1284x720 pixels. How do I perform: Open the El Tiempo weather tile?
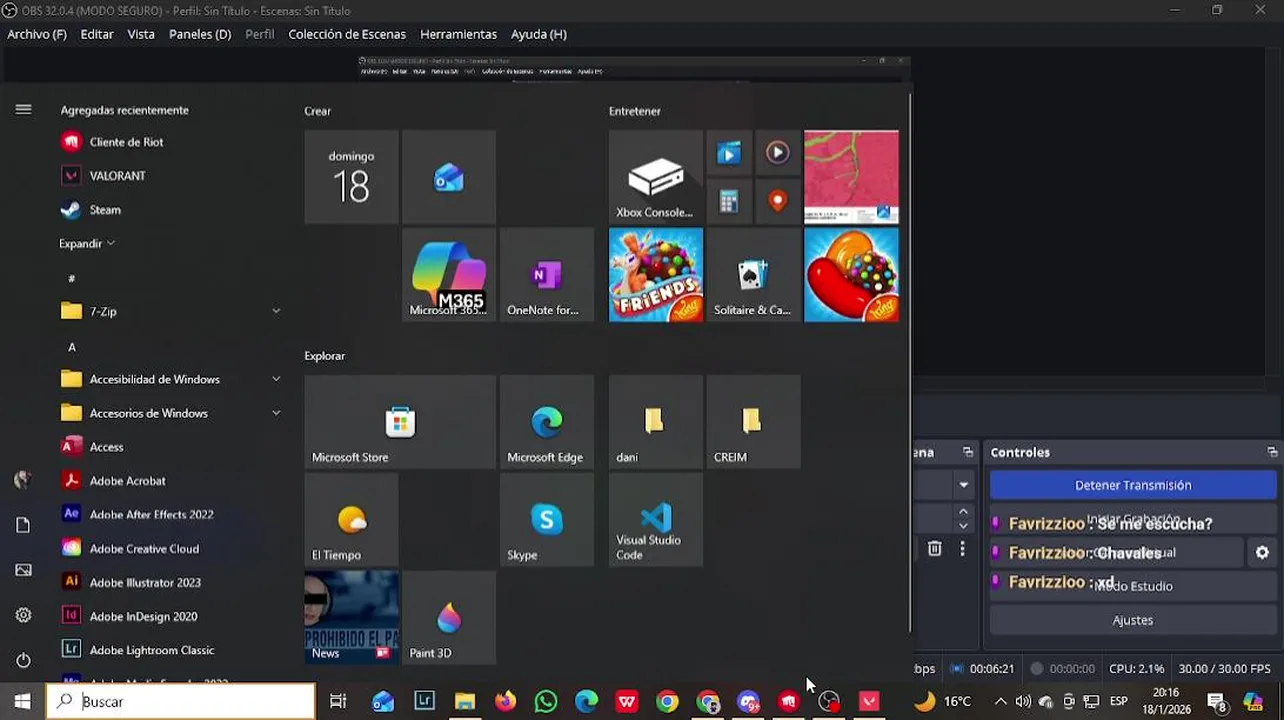351,520
